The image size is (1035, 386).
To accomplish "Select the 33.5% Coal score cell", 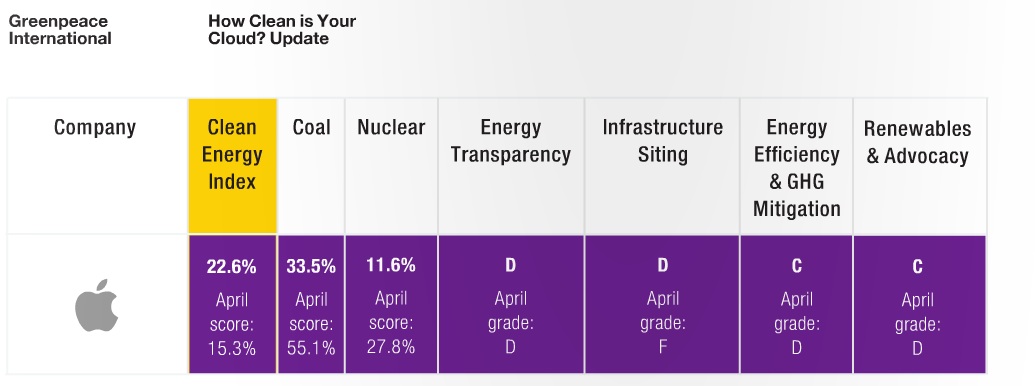I will 312,304.
